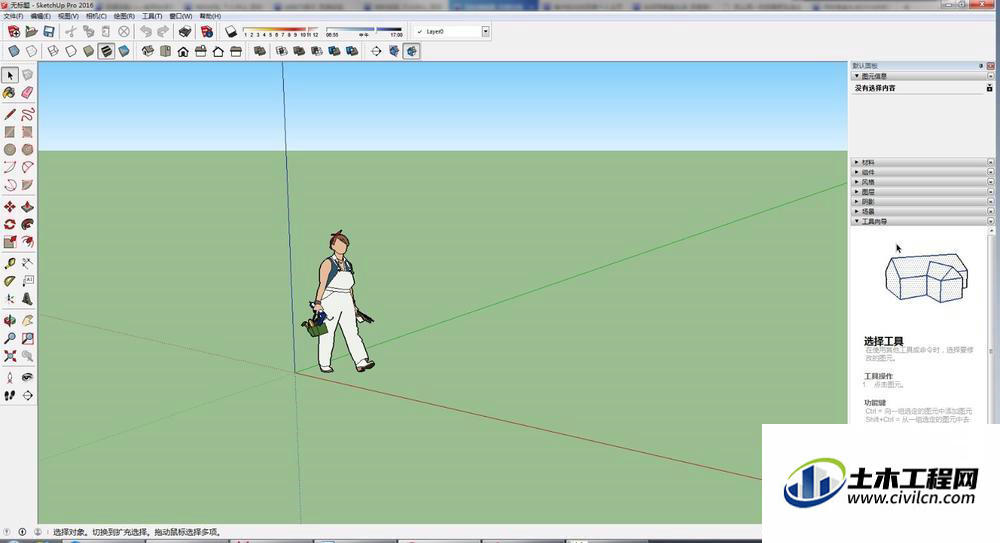1000x543 pixels.
Task: Click the Redo arrow icon
Action: pos(163,31)
